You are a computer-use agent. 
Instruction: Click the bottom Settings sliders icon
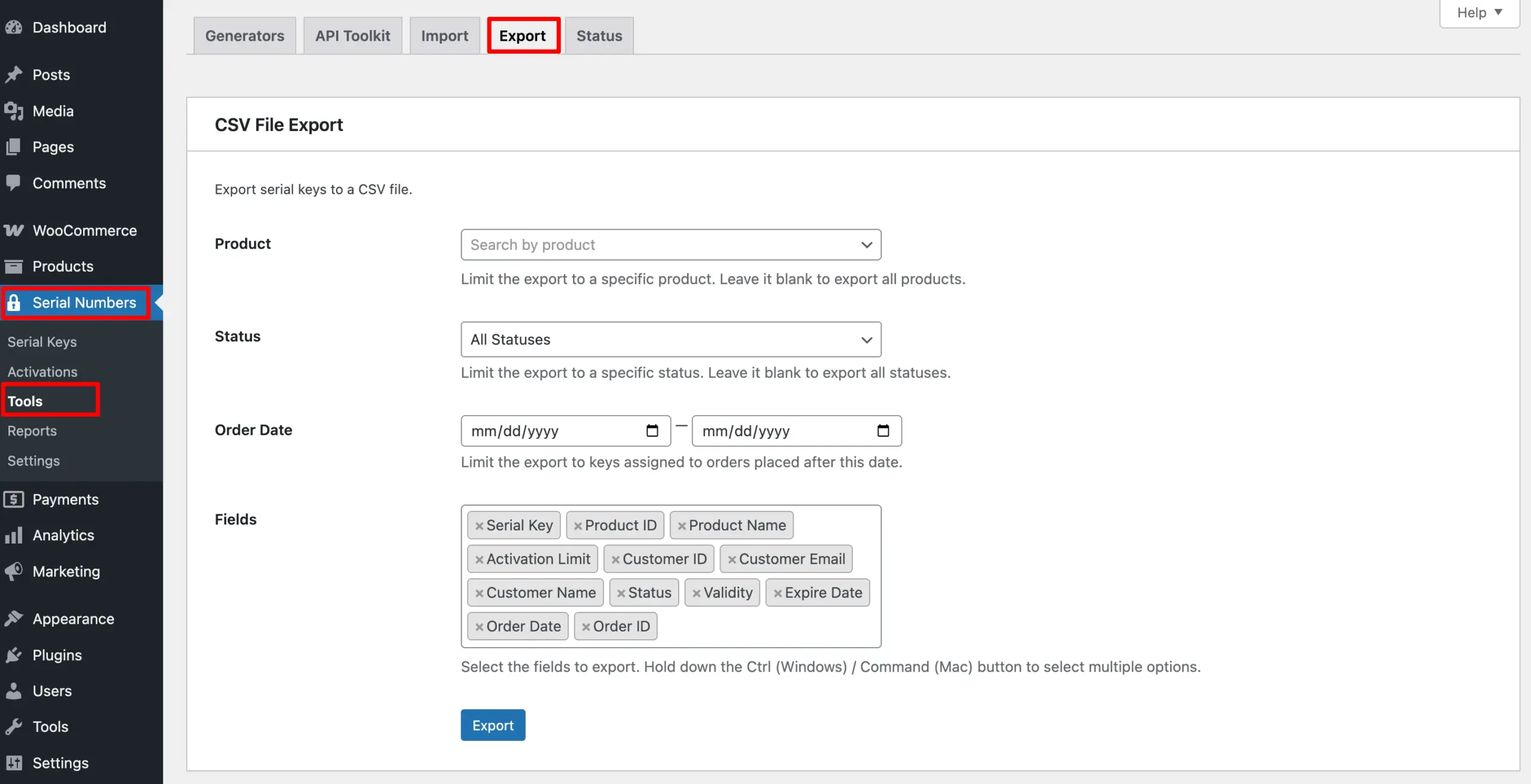(14, 763)
